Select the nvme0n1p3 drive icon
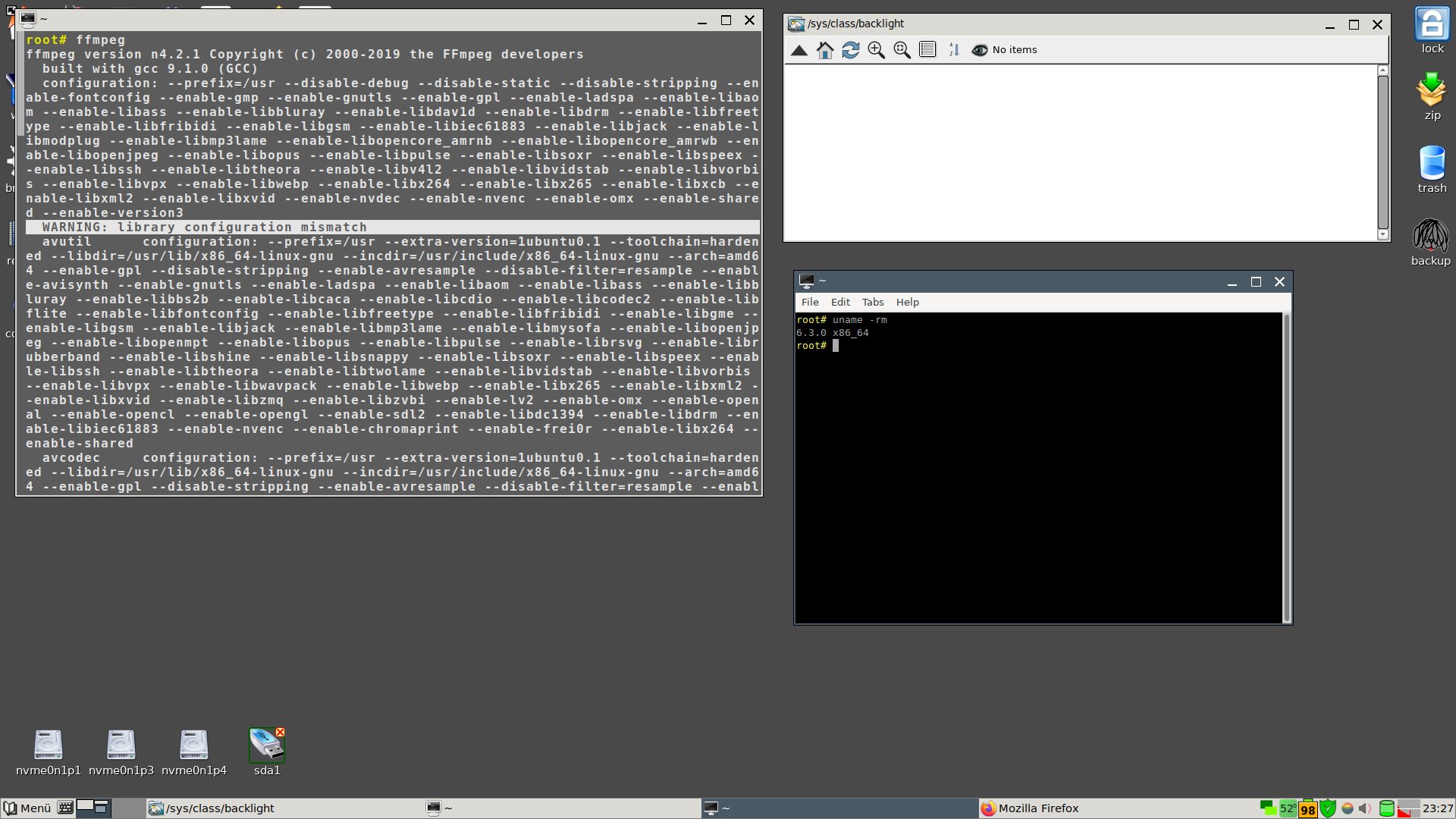 click(x=121, y=752)
